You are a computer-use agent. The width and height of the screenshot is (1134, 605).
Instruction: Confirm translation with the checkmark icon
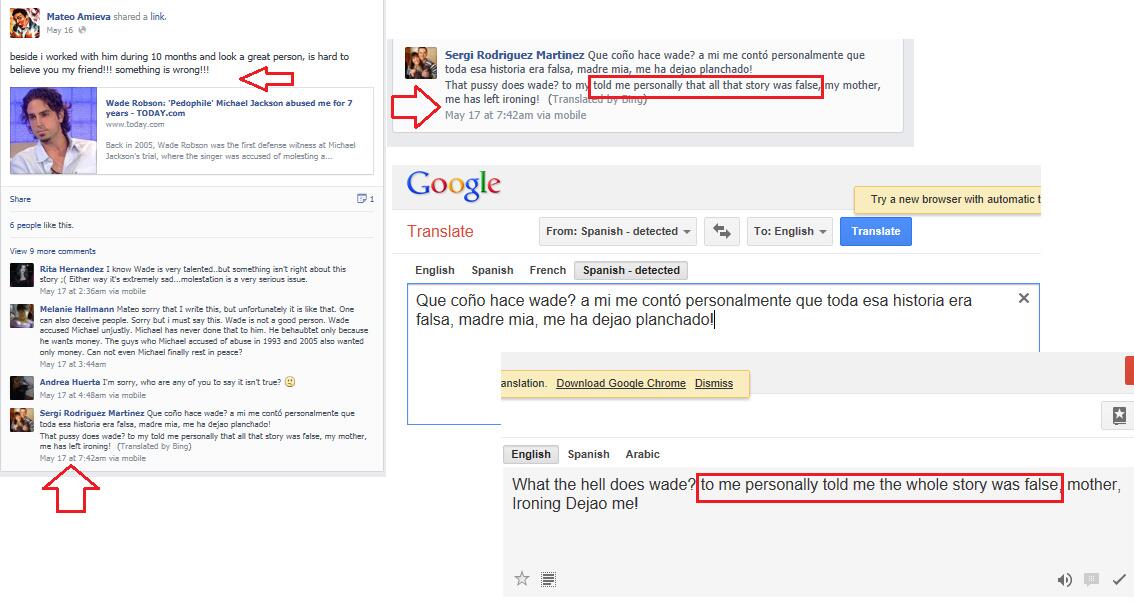[1119, 580]
